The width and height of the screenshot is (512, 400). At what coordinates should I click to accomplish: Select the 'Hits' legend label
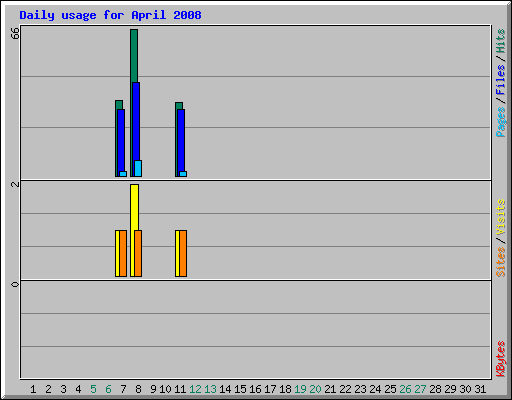click(500, 41)
